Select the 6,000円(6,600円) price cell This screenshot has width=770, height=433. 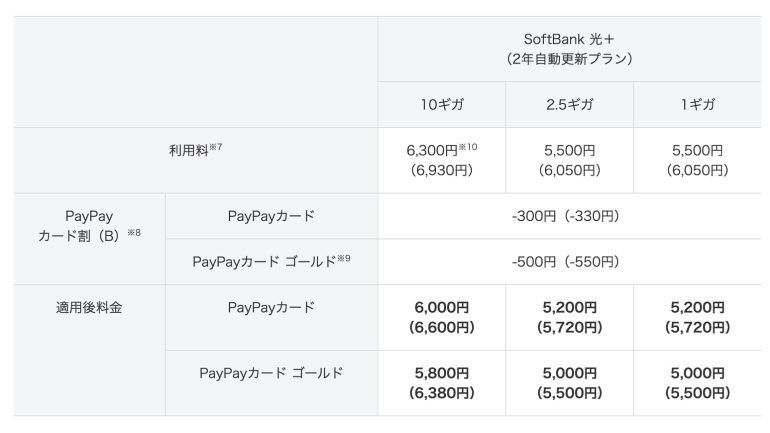(441, 317)
